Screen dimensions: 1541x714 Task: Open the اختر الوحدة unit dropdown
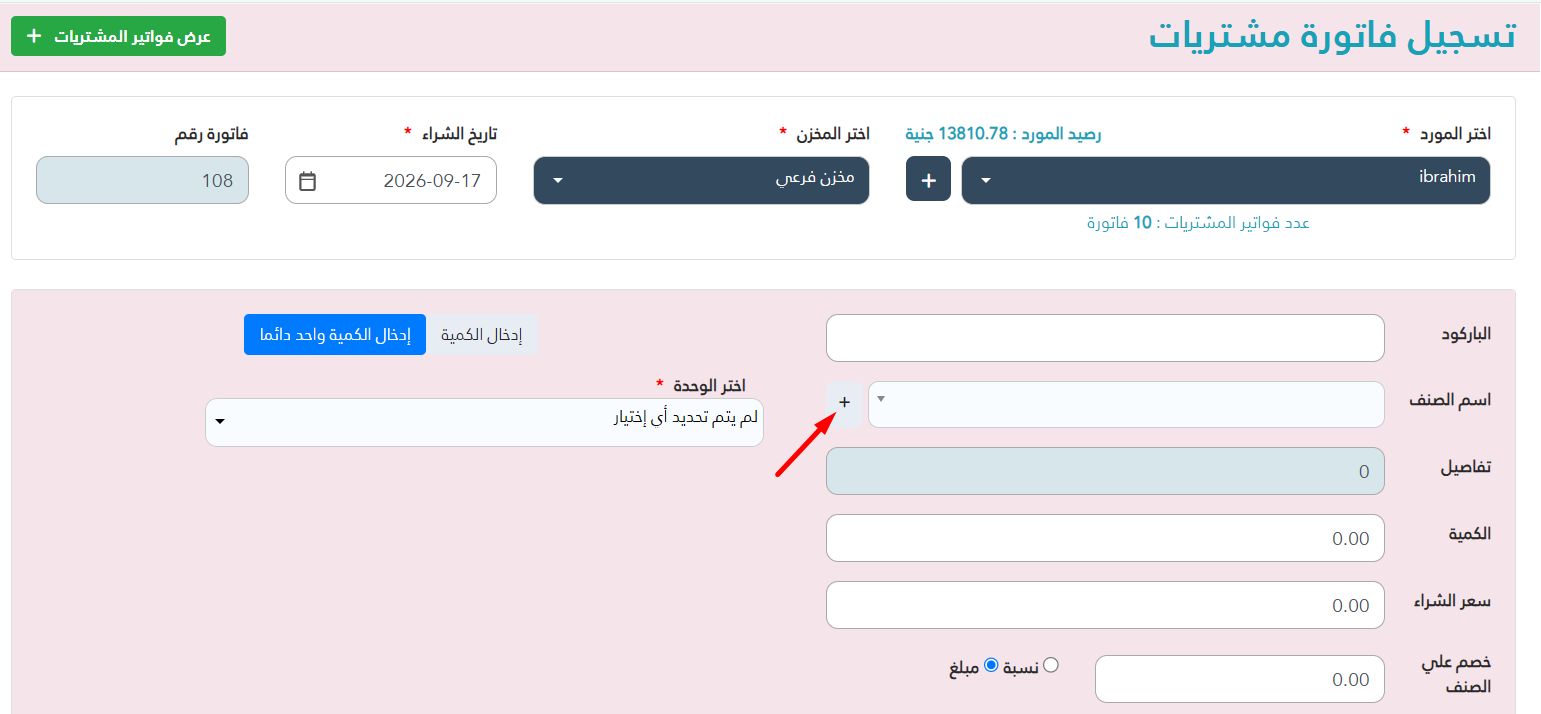click(484, 422)
